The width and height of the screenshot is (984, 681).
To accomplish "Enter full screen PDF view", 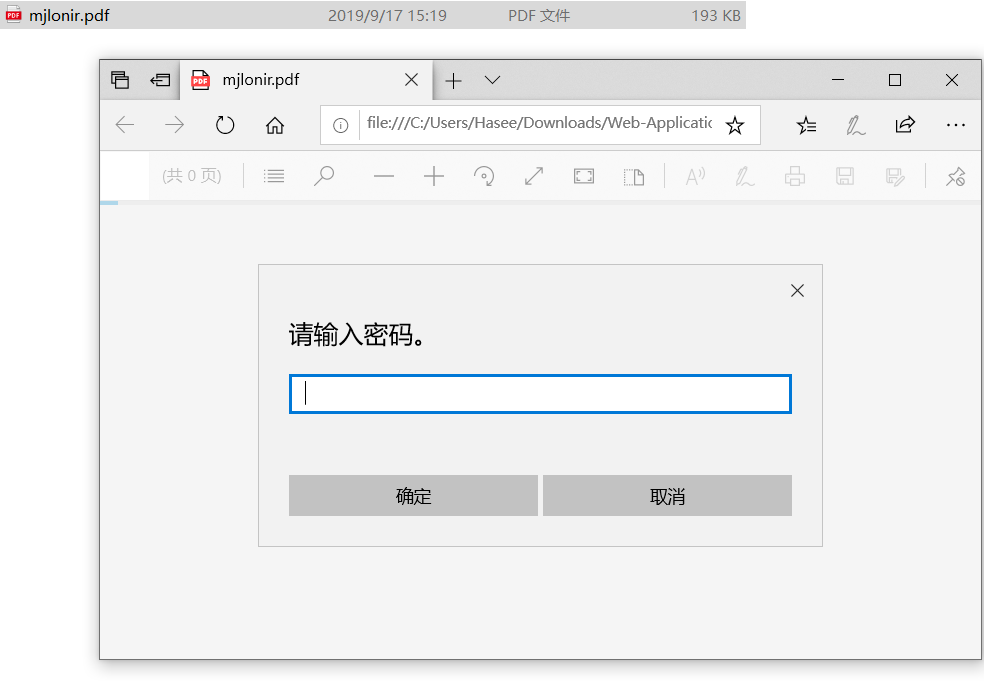I will tap(584, 176).
